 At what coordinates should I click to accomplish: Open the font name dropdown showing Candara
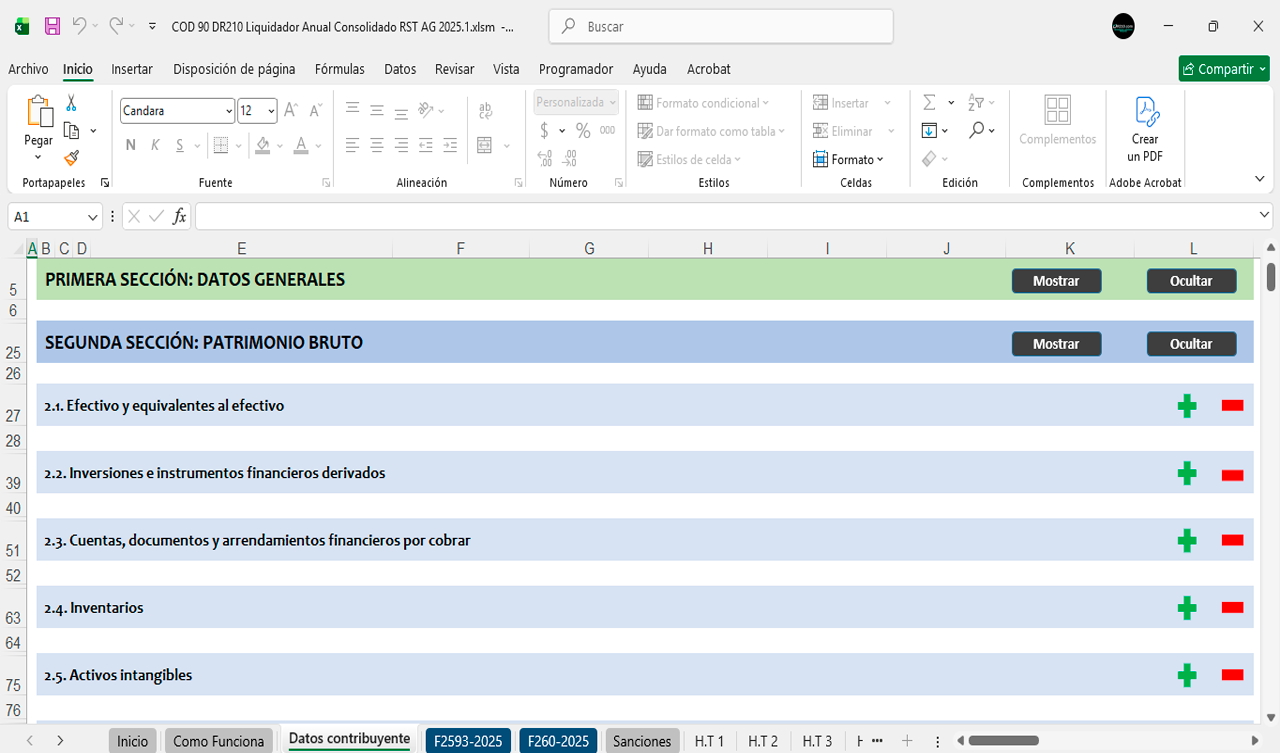[229, 111]
